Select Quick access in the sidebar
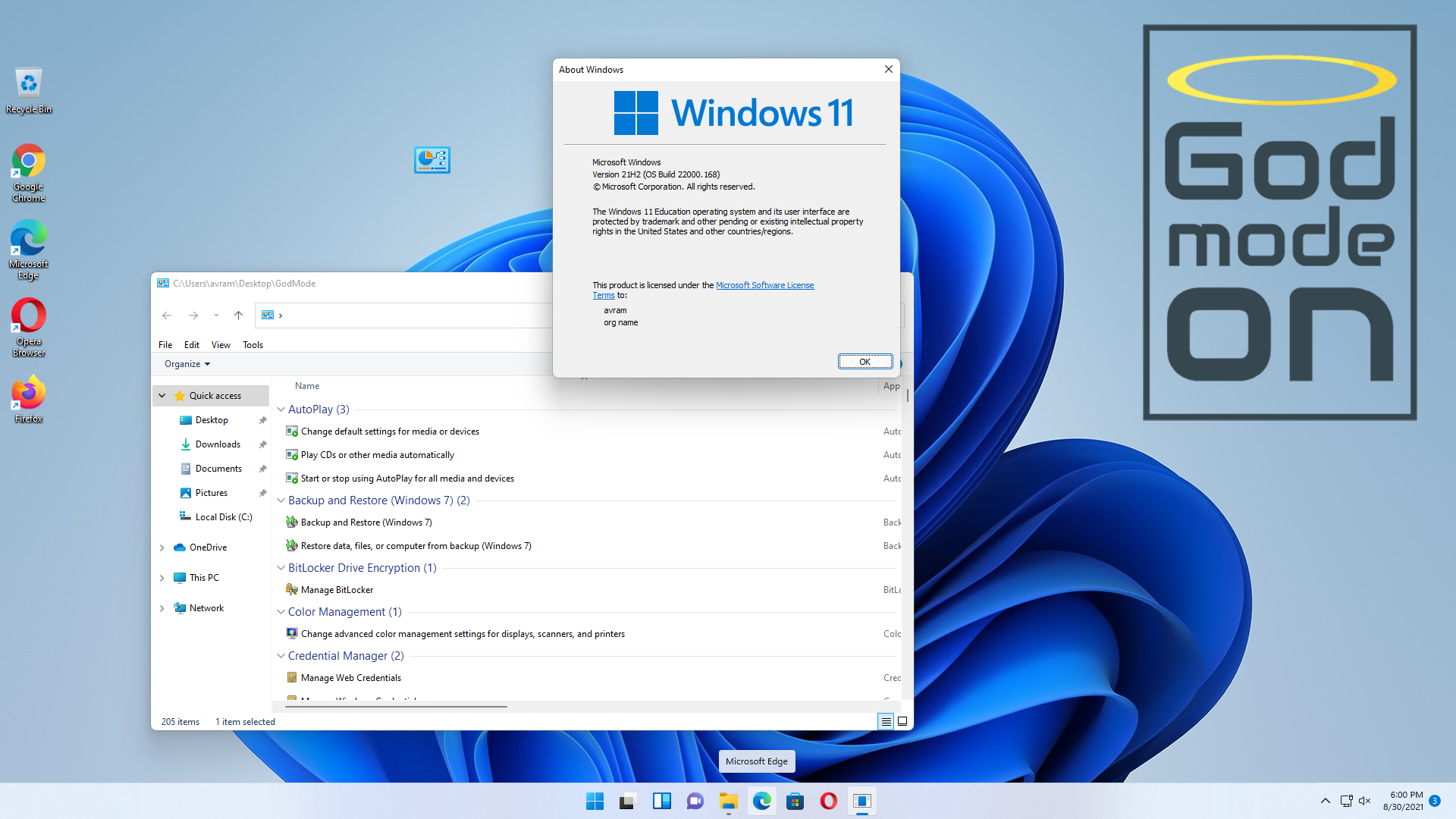The height and width of the screenshot is (819, 1456). [x=215, y=395]
